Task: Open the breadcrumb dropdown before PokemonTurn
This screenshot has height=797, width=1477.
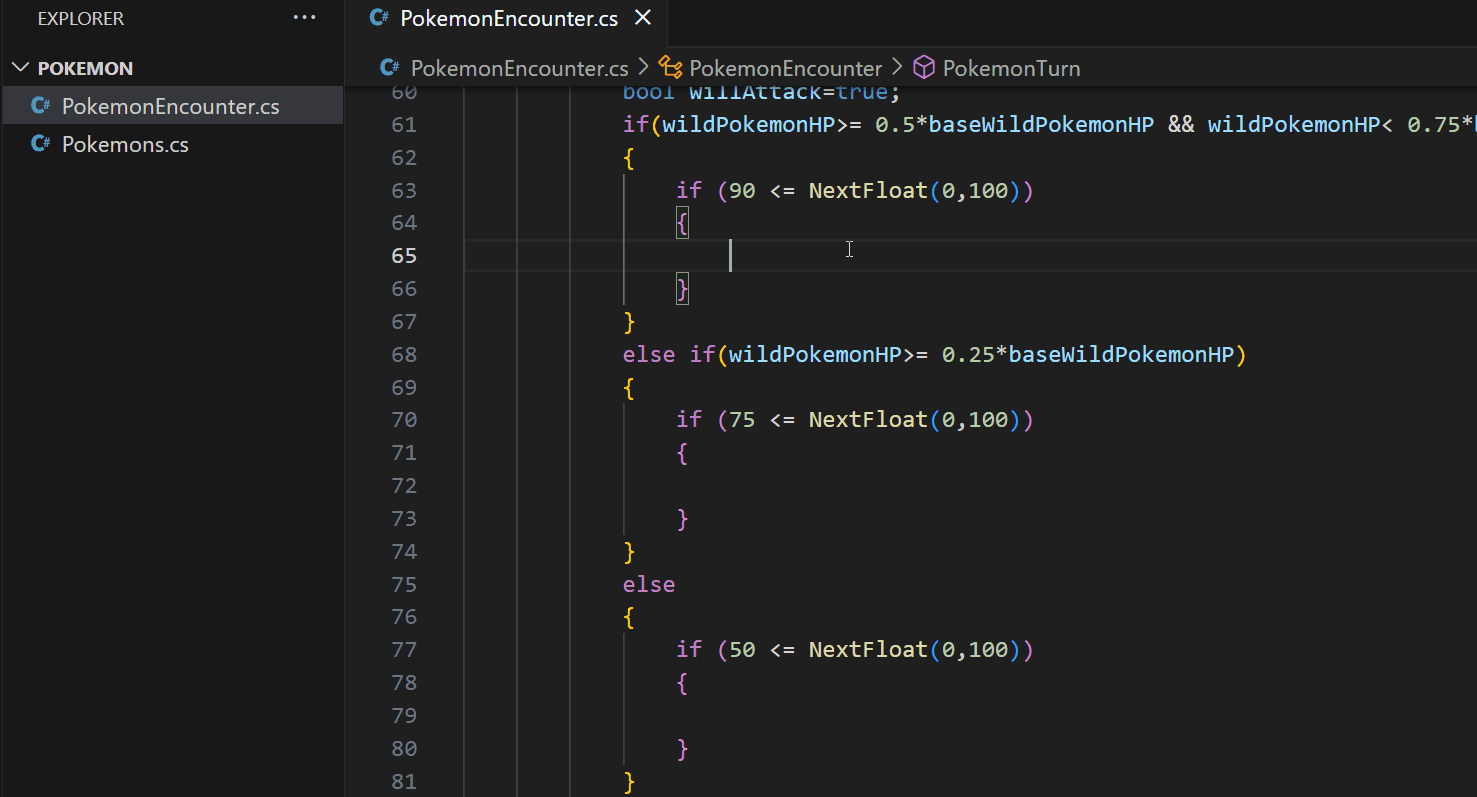Action: point(898,67)
